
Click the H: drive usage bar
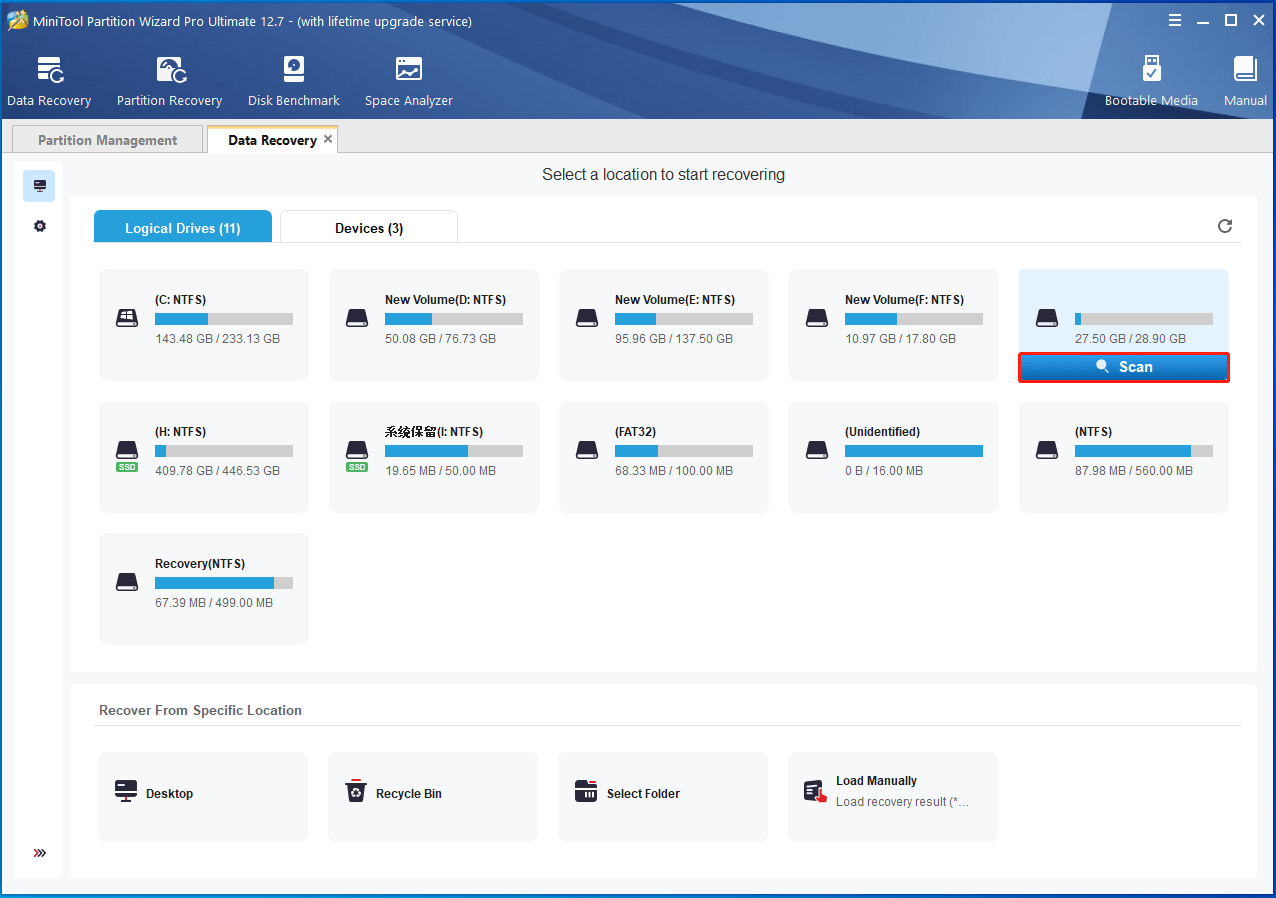[x=224, y=451]
